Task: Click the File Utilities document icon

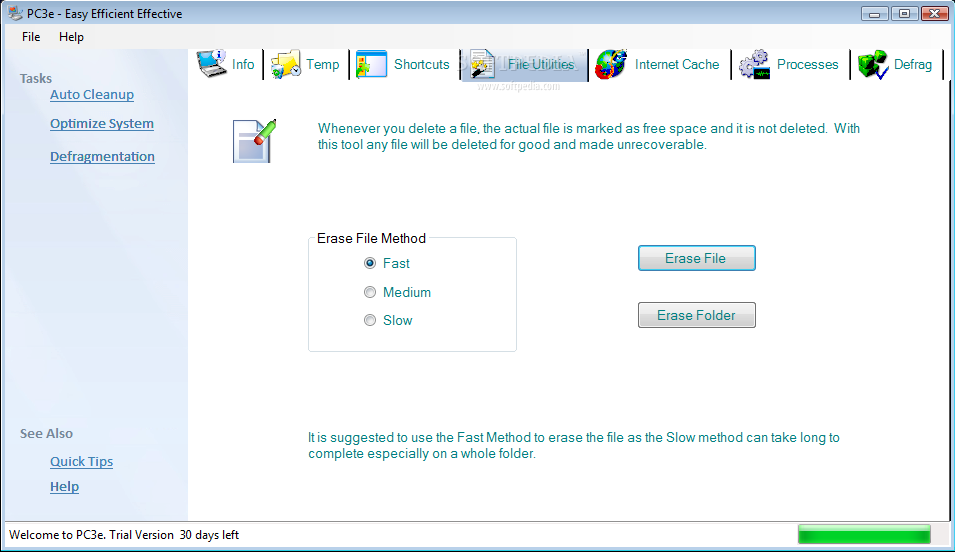Action: [482, 64]
